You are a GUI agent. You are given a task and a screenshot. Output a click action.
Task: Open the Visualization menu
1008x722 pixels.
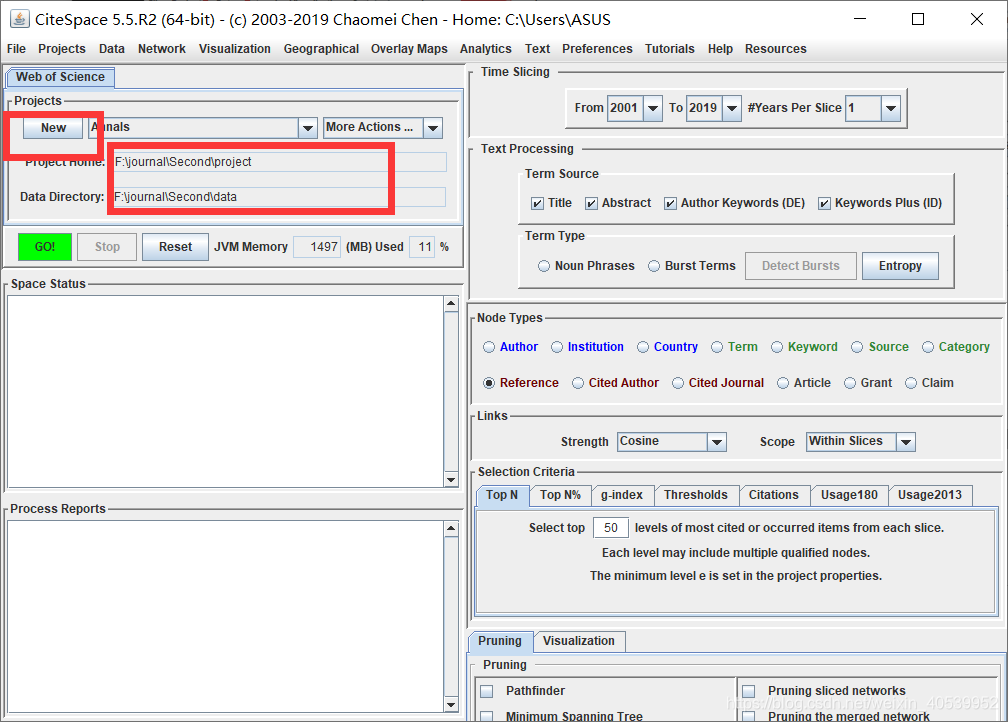(235, 49)
